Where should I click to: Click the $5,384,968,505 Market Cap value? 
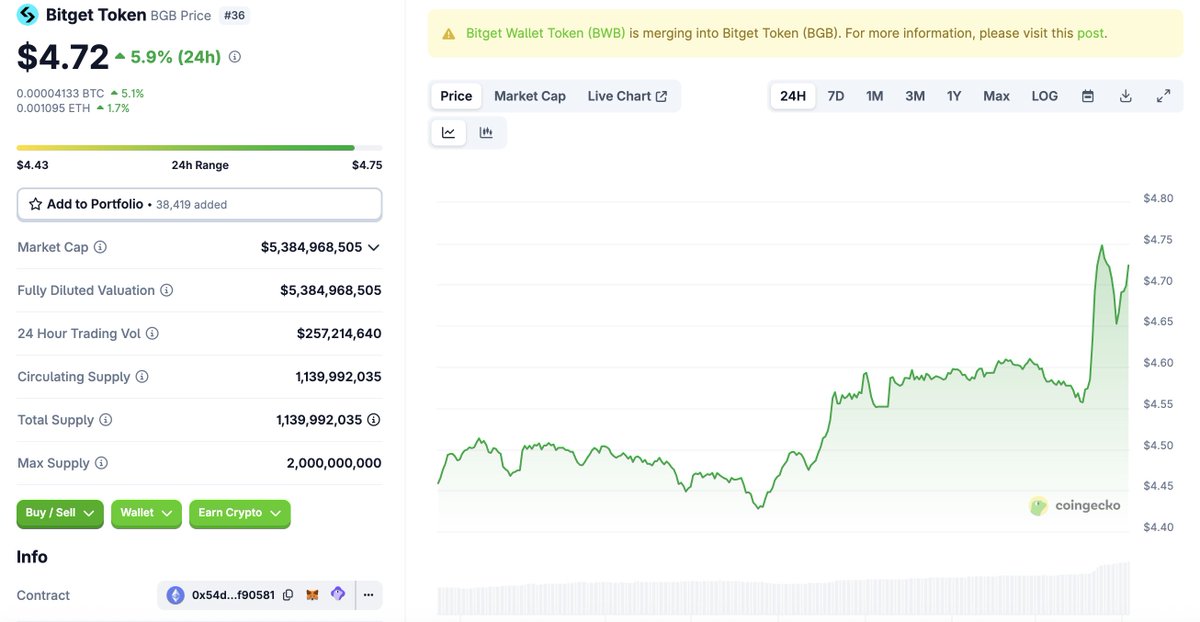pos(311,247)
